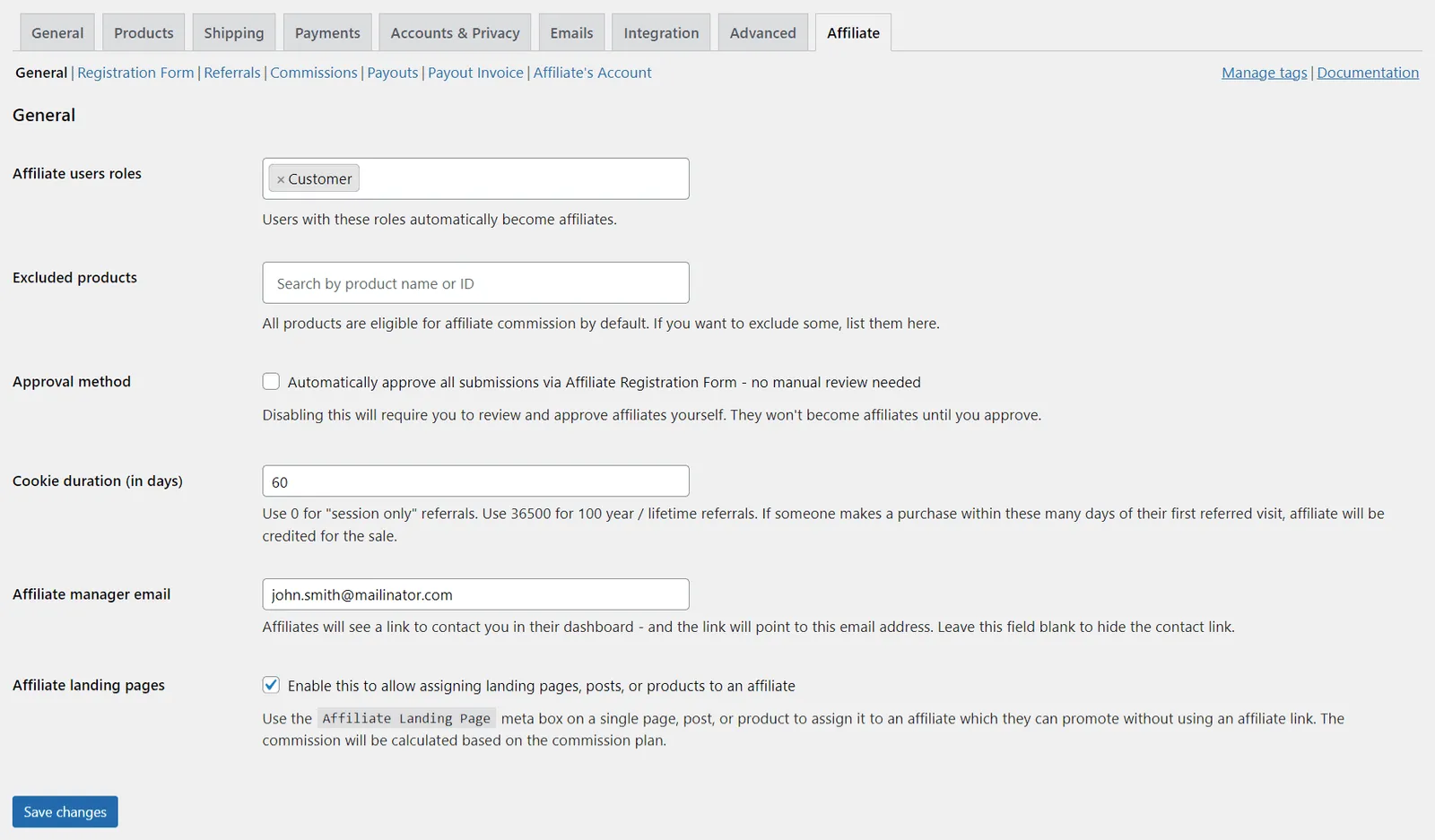Click the 'Excluded products' label
The width and height of the screenshot is (1435, 840).
(x=74, y=278)
